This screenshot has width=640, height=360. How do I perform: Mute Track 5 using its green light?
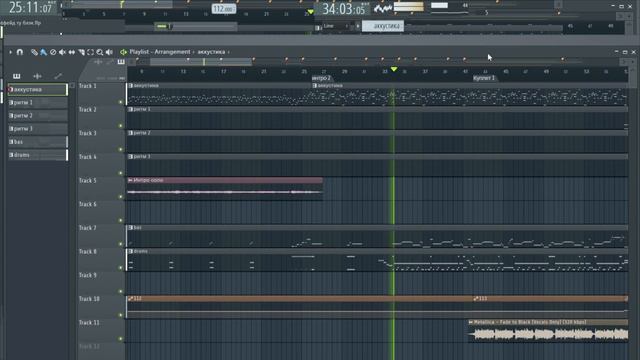pos(120,197)
